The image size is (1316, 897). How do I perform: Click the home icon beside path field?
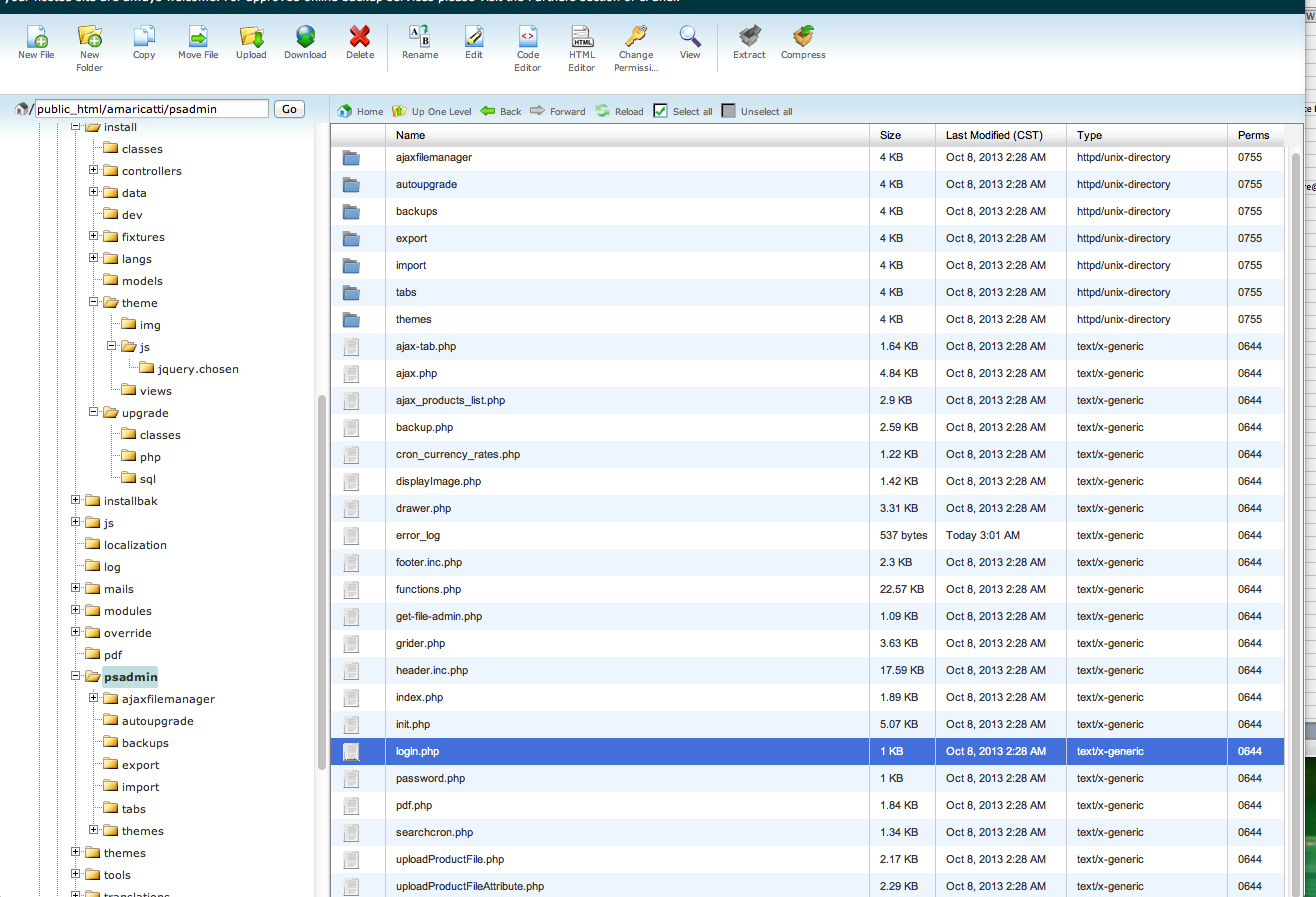click(22, 108)
